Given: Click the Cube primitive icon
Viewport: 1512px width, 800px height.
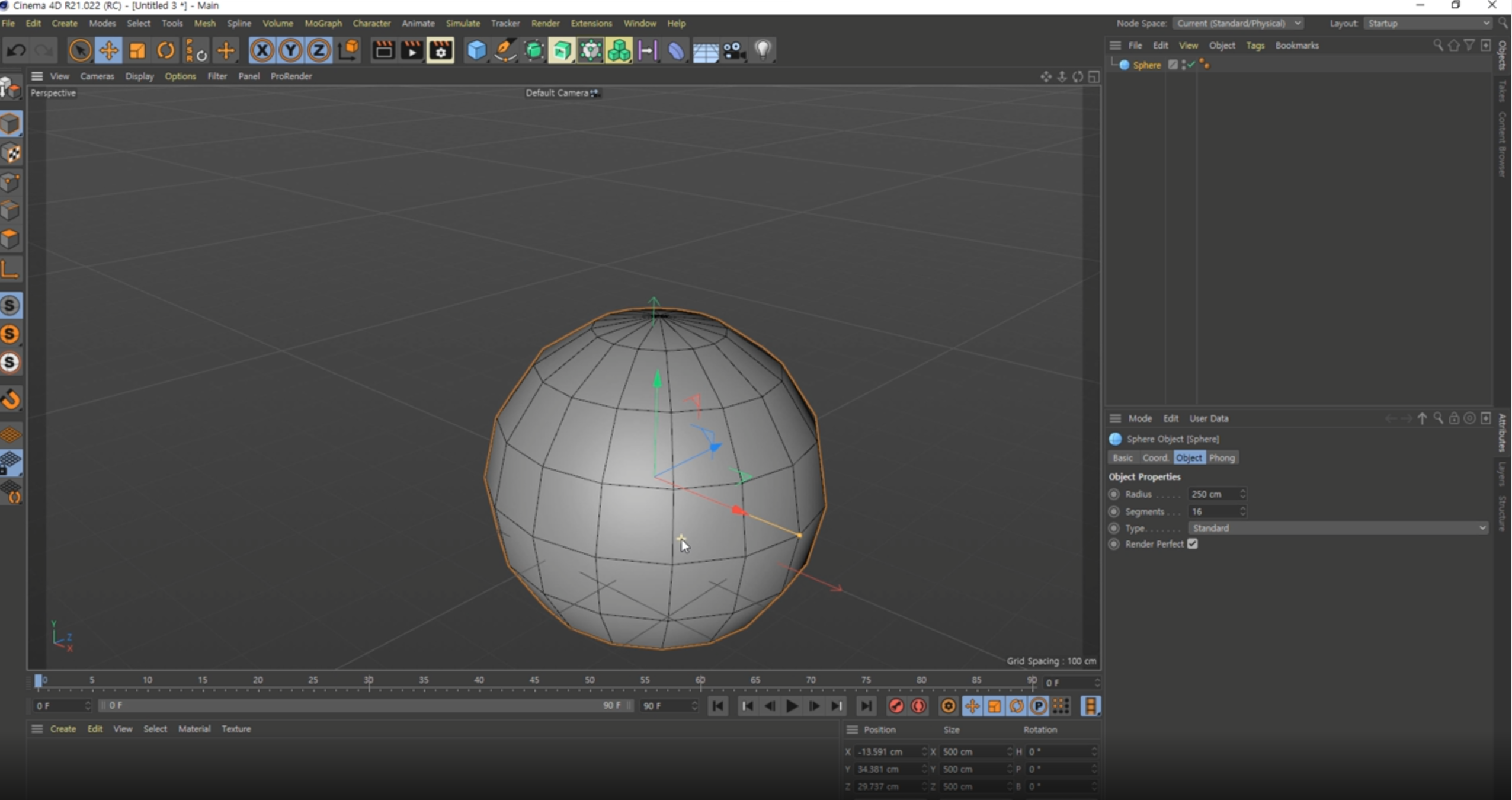Looking at the screenshot, I should click(476, 51).
